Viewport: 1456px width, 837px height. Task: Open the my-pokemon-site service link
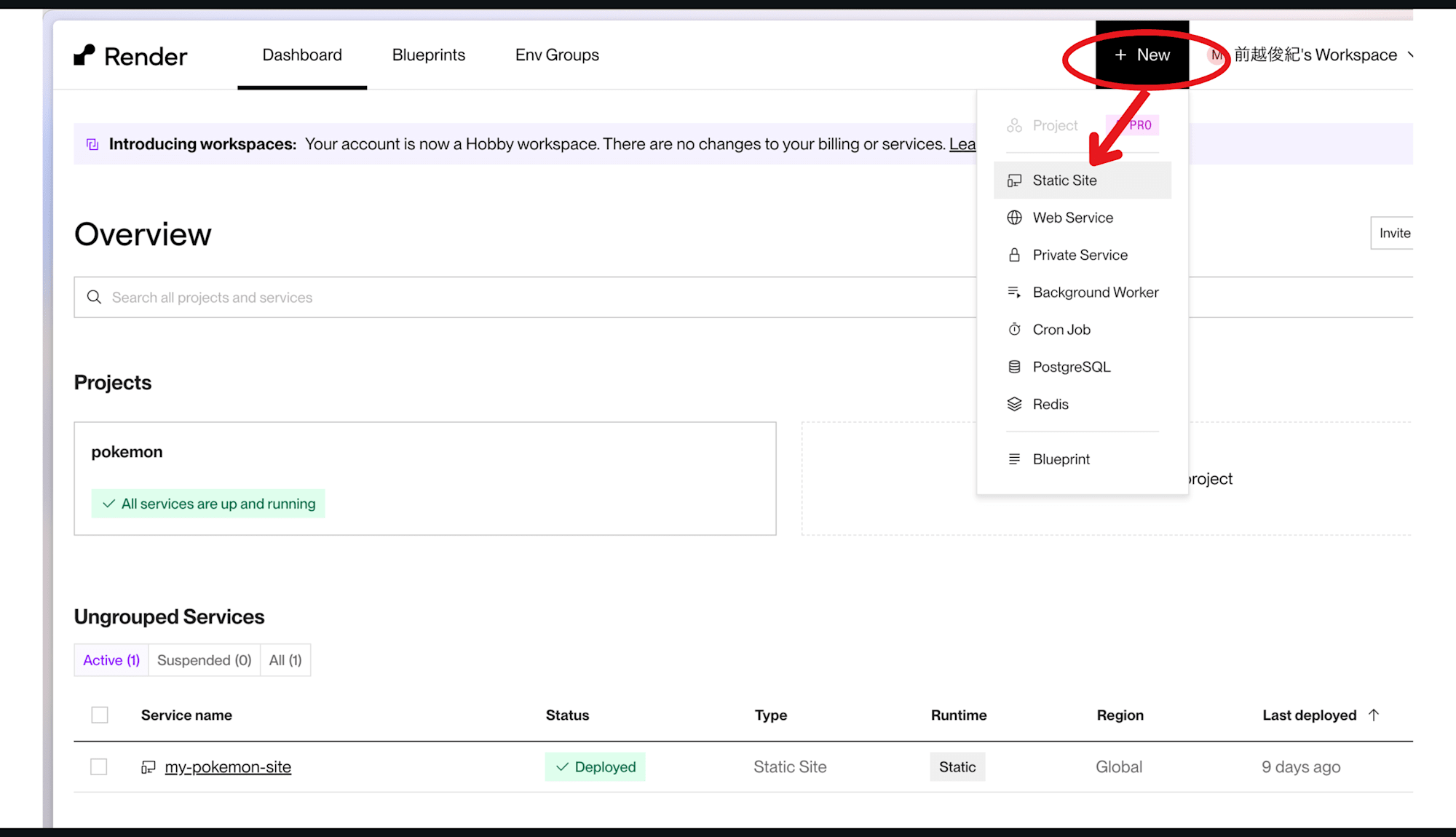click(228, 767)
